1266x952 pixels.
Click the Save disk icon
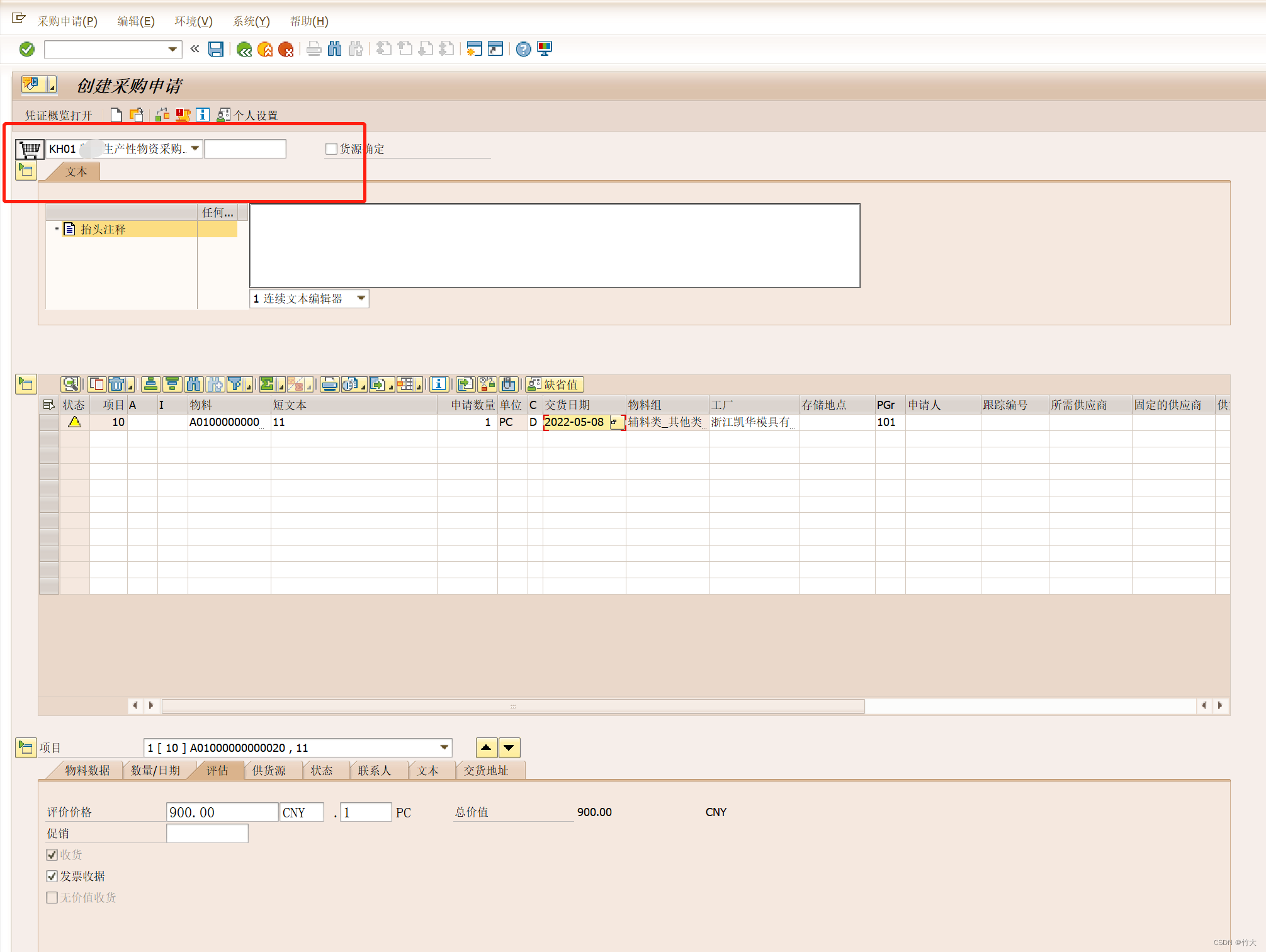[216, 49]
